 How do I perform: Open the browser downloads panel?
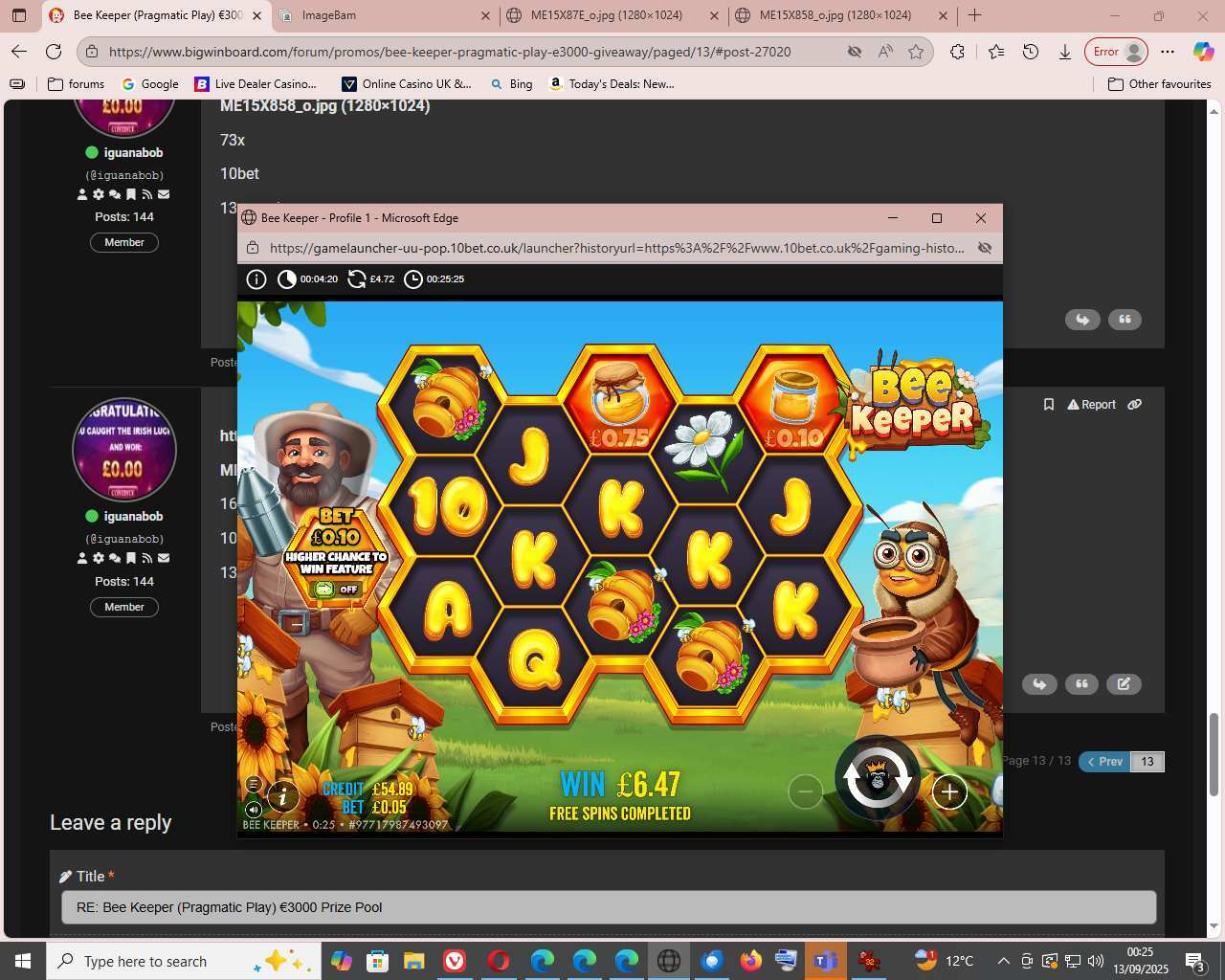1064,52
